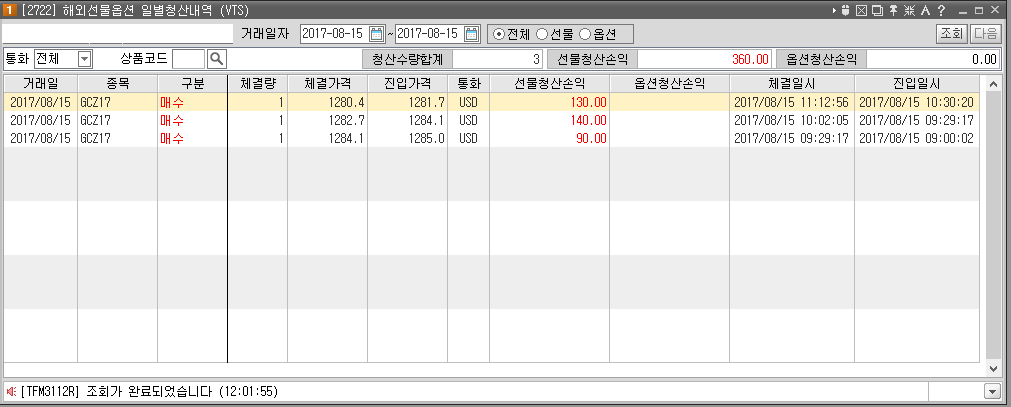Click the 선물청산손익 column header
The width and height of the screenshot is (1011, 407).
point(548,83)
